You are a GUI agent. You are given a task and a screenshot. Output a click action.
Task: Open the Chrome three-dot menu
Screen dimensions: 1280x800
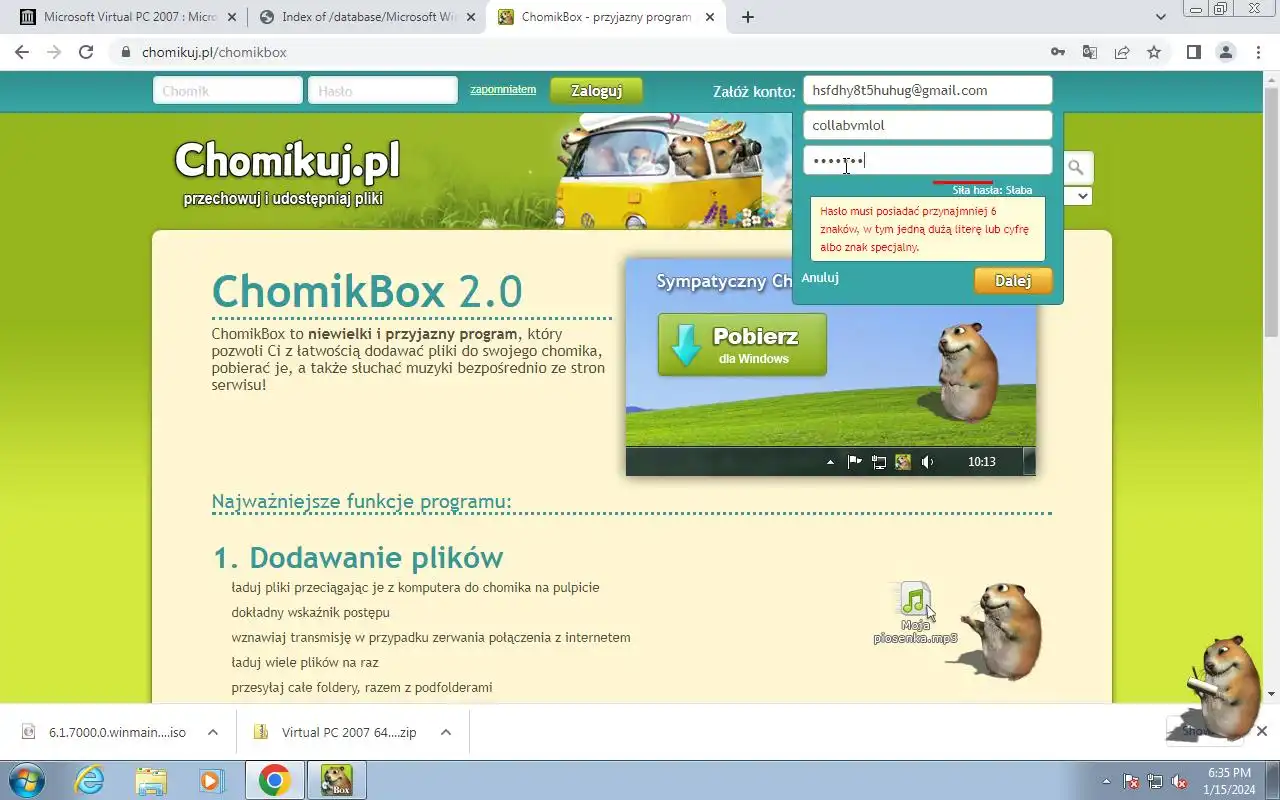1258,52
